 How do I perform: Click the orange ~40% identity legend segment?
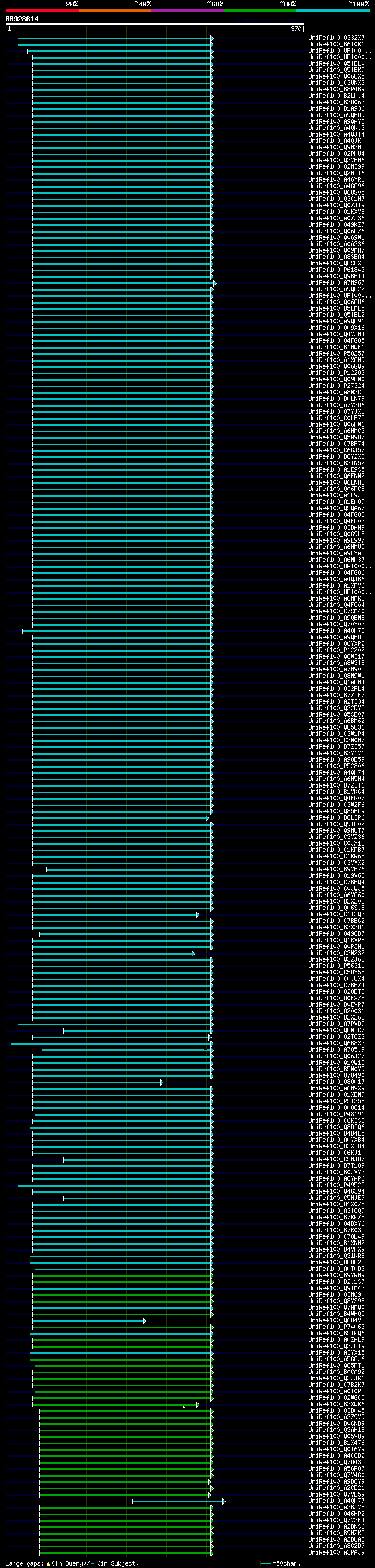click(x=115, y=11)
